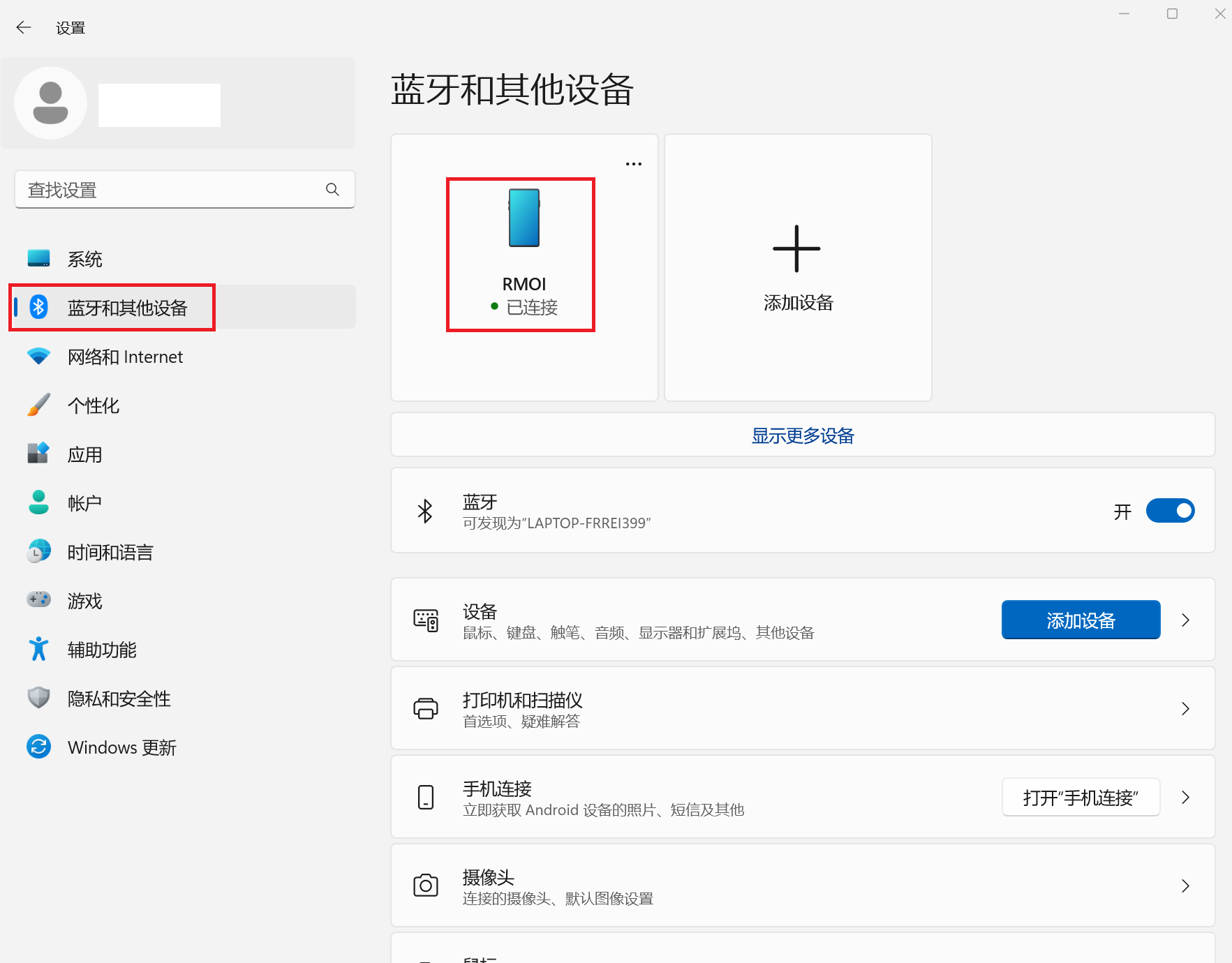Click 显示更多设备 link

pyautogui.click(x=803, y=435)
